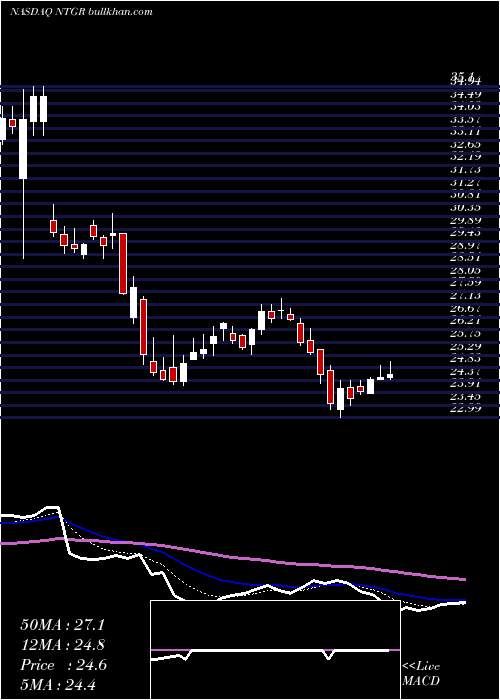
Task: Click the 23.91 price axis label
Action: [465, 384]
